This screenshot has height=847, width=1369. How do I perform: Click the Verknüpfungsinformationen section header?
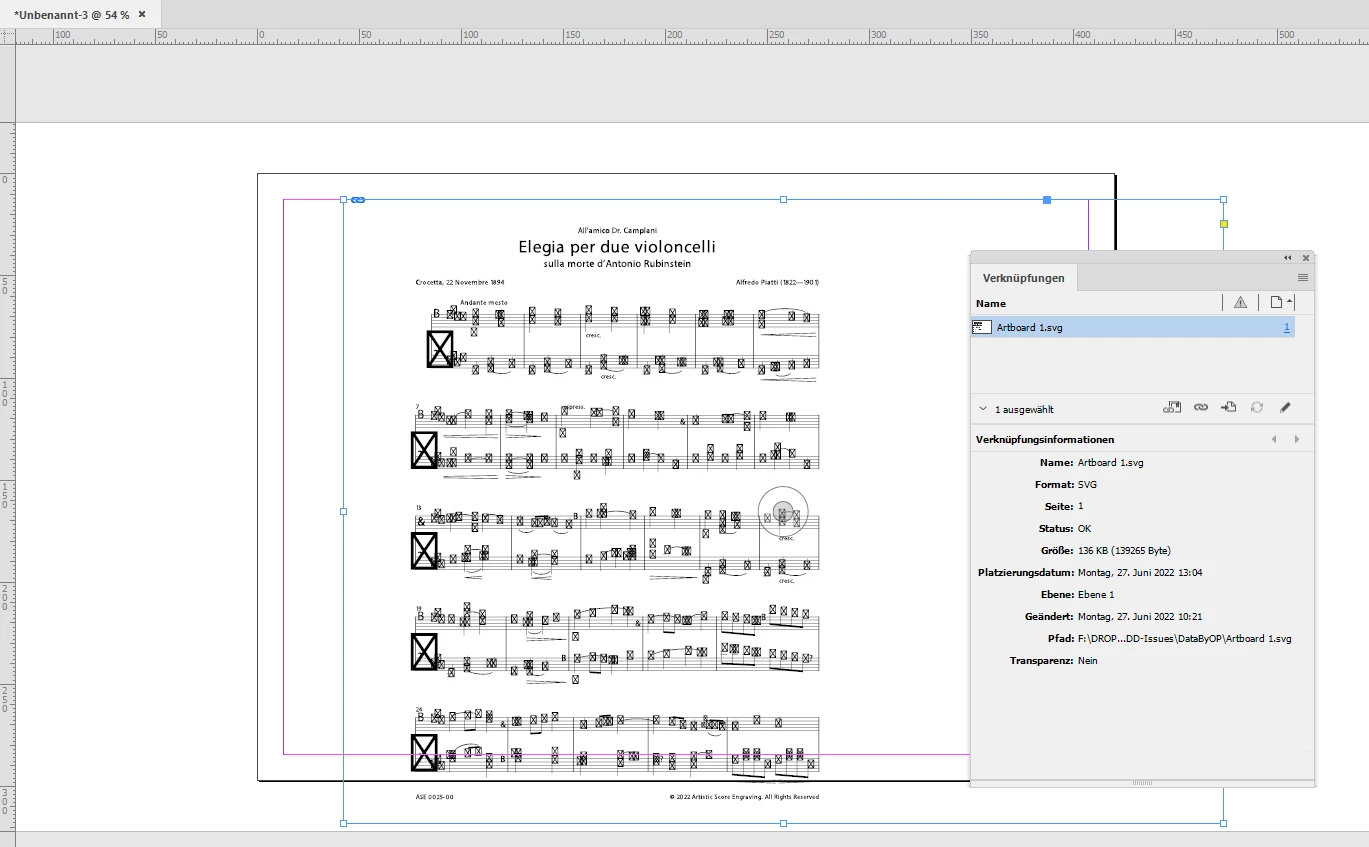pos(1045,439)
